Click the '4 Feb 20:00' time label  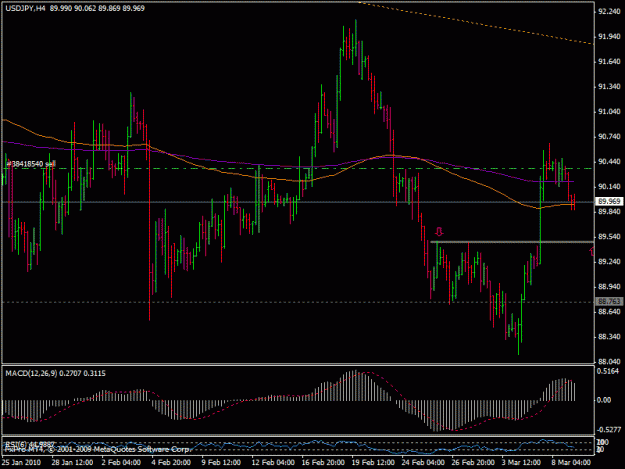click(171, 463)
